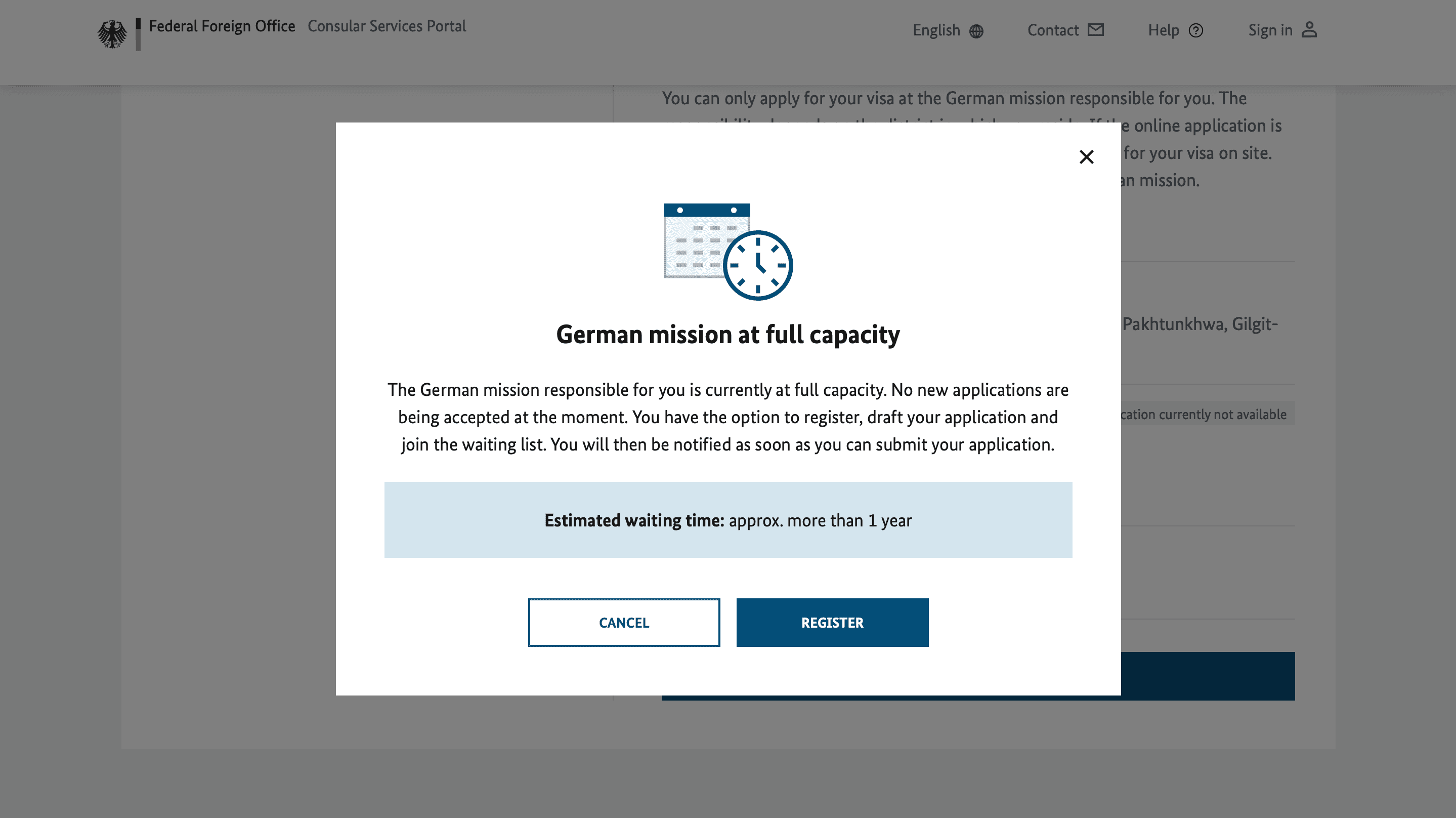Click the CANCEL button
1456x818 pixels.
(623, 622)
